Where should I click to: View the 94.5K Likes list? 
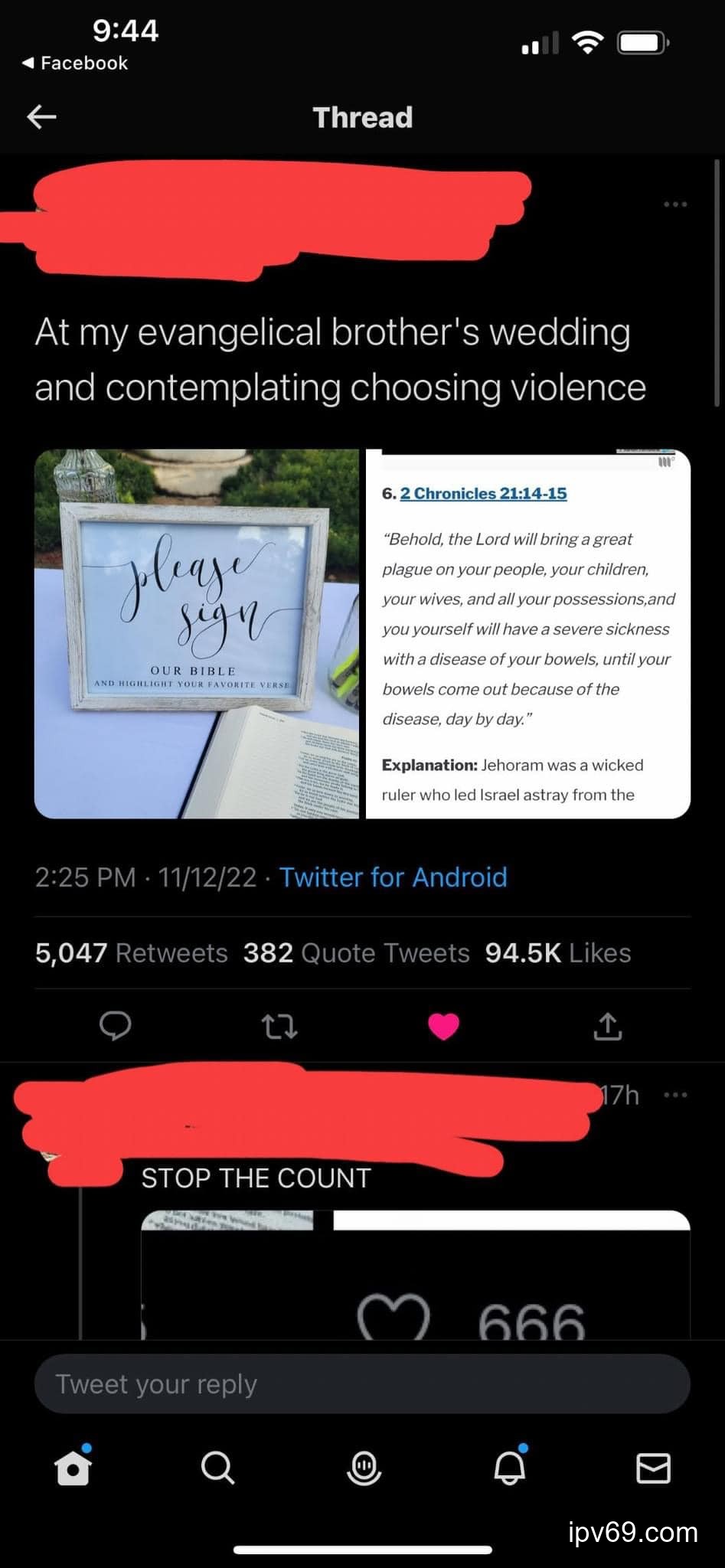[x=558, y=952]
